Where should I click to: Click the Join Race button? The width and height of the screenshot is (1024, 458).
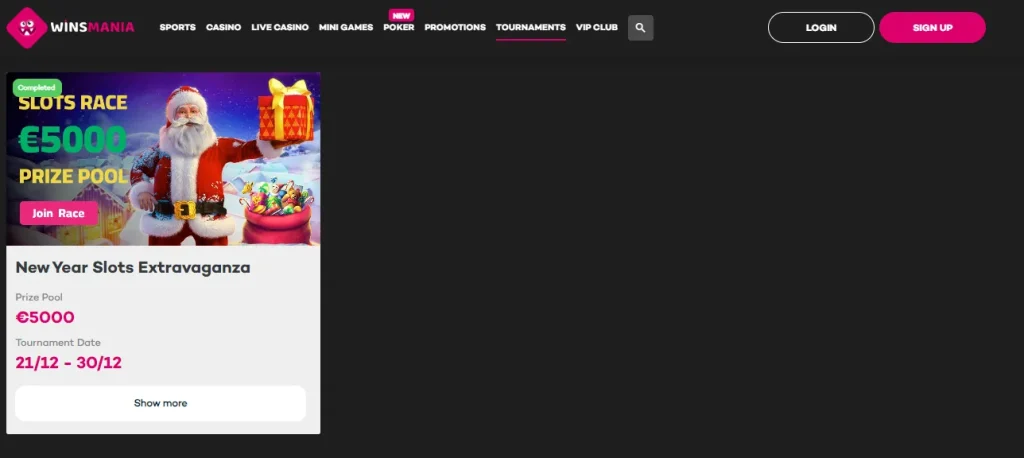59,213
